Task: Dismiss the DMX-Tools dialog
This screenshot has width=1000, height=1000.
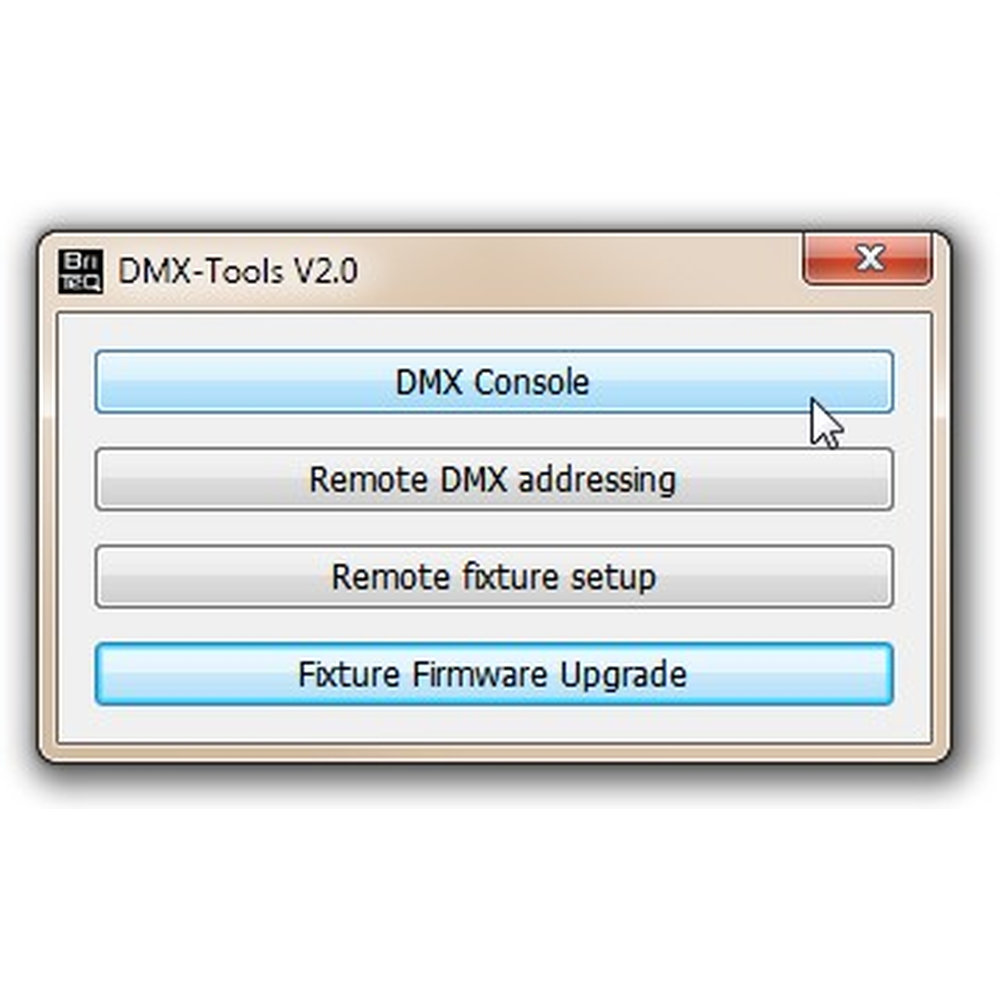Action: (x=867, y=258)
